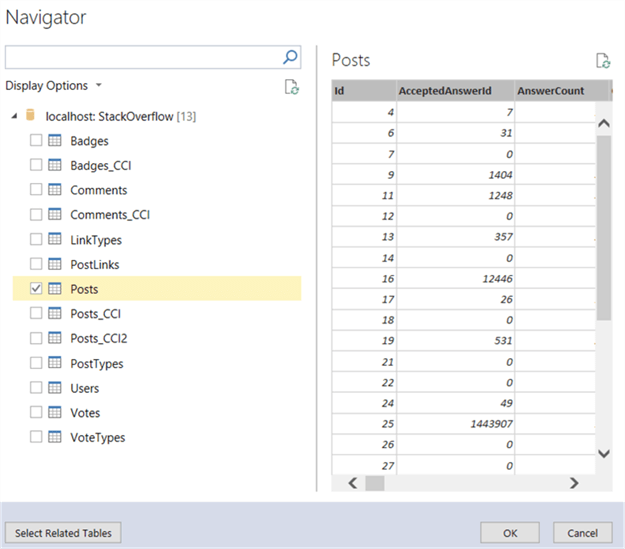Select the Users table row
The image size is (625, 549).
click(157, 388)
